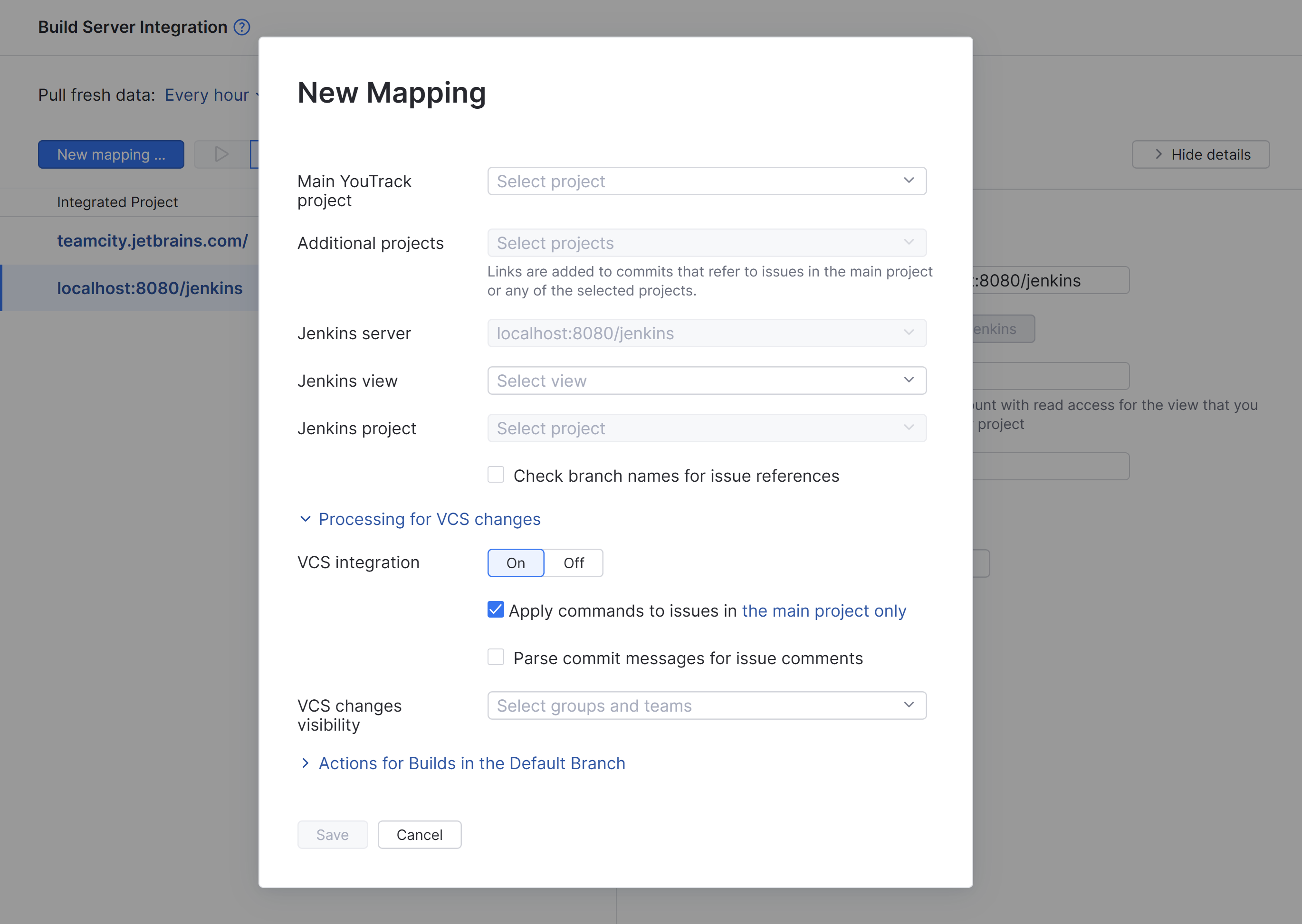1302x924 pixels.
Task: Enable Parse commit messages for issue comments
Action: tap(496, 657)
